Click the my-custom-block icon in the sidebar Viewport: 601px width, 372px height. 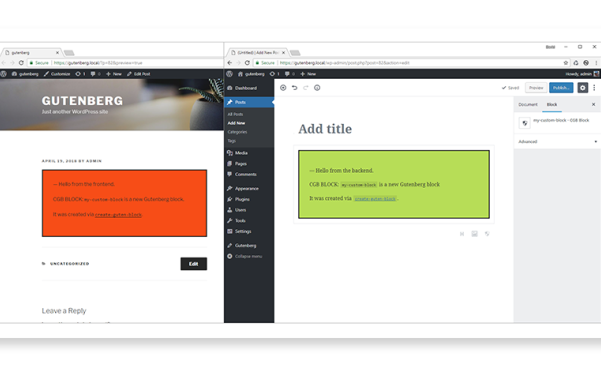(525, 123)
